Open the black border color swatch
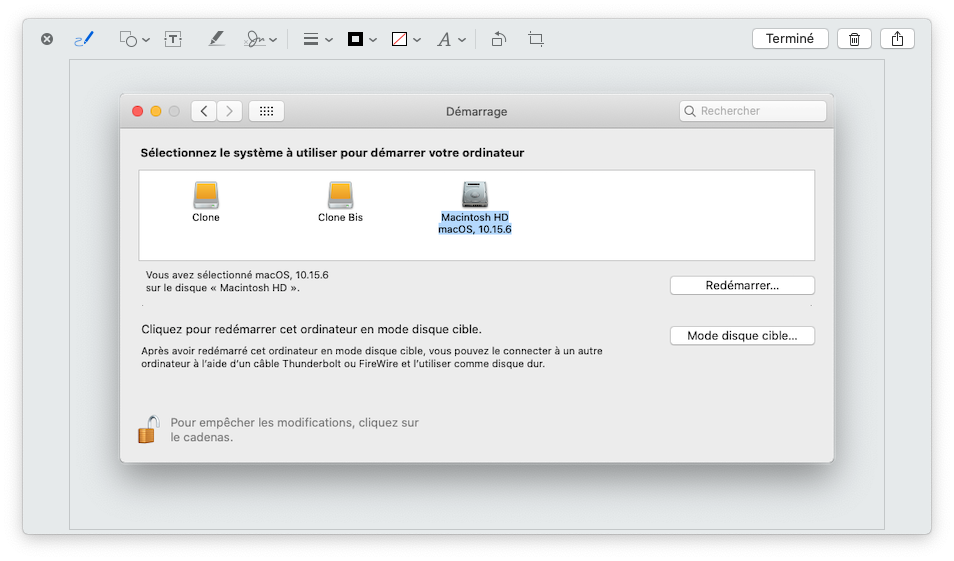Viewport: 954px width, 561px height. pyautogui.click(x=355, y=39)
